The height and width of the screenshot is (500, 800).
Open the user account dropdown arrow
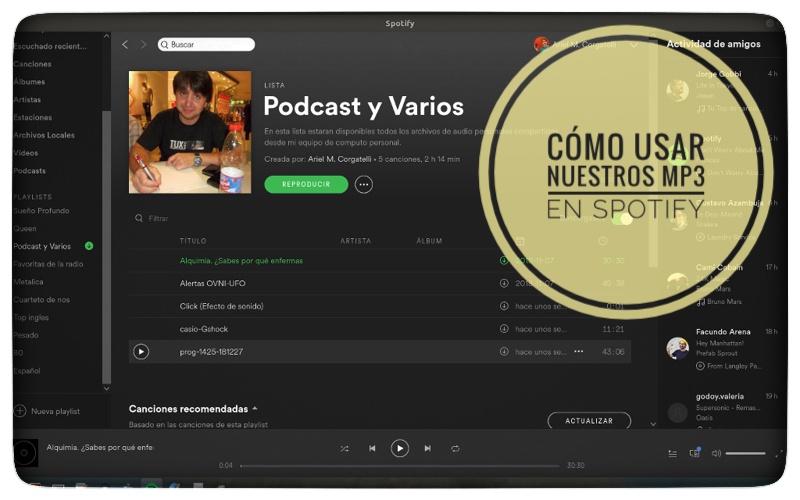pyautogui.click(x=633, y=45)
